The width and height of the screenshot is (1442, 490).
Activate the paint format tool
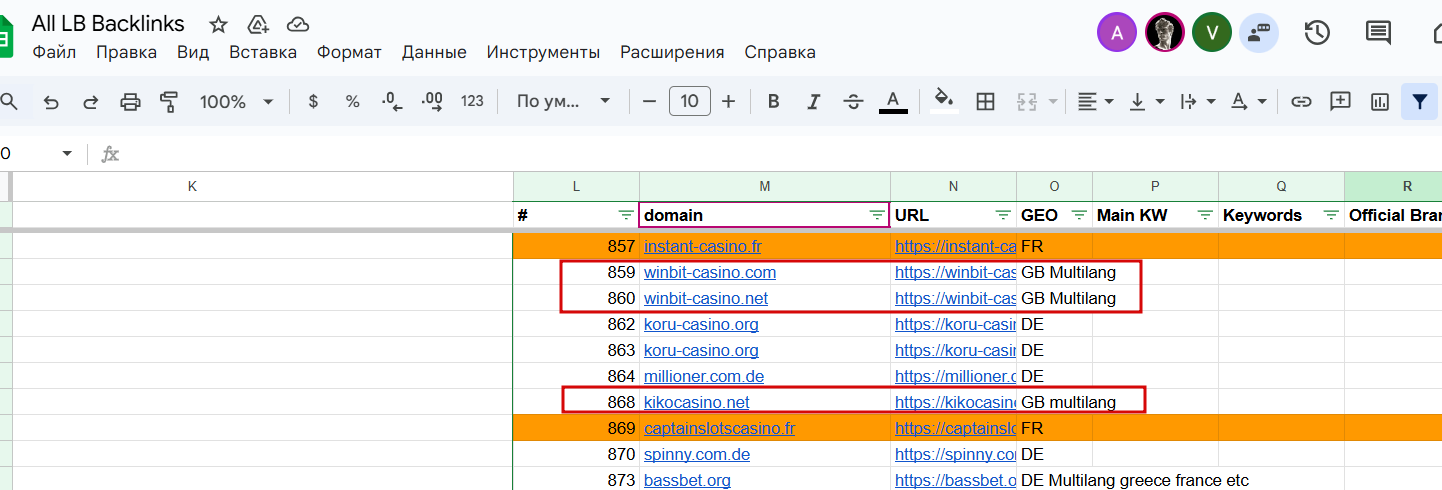click(169, 101)
